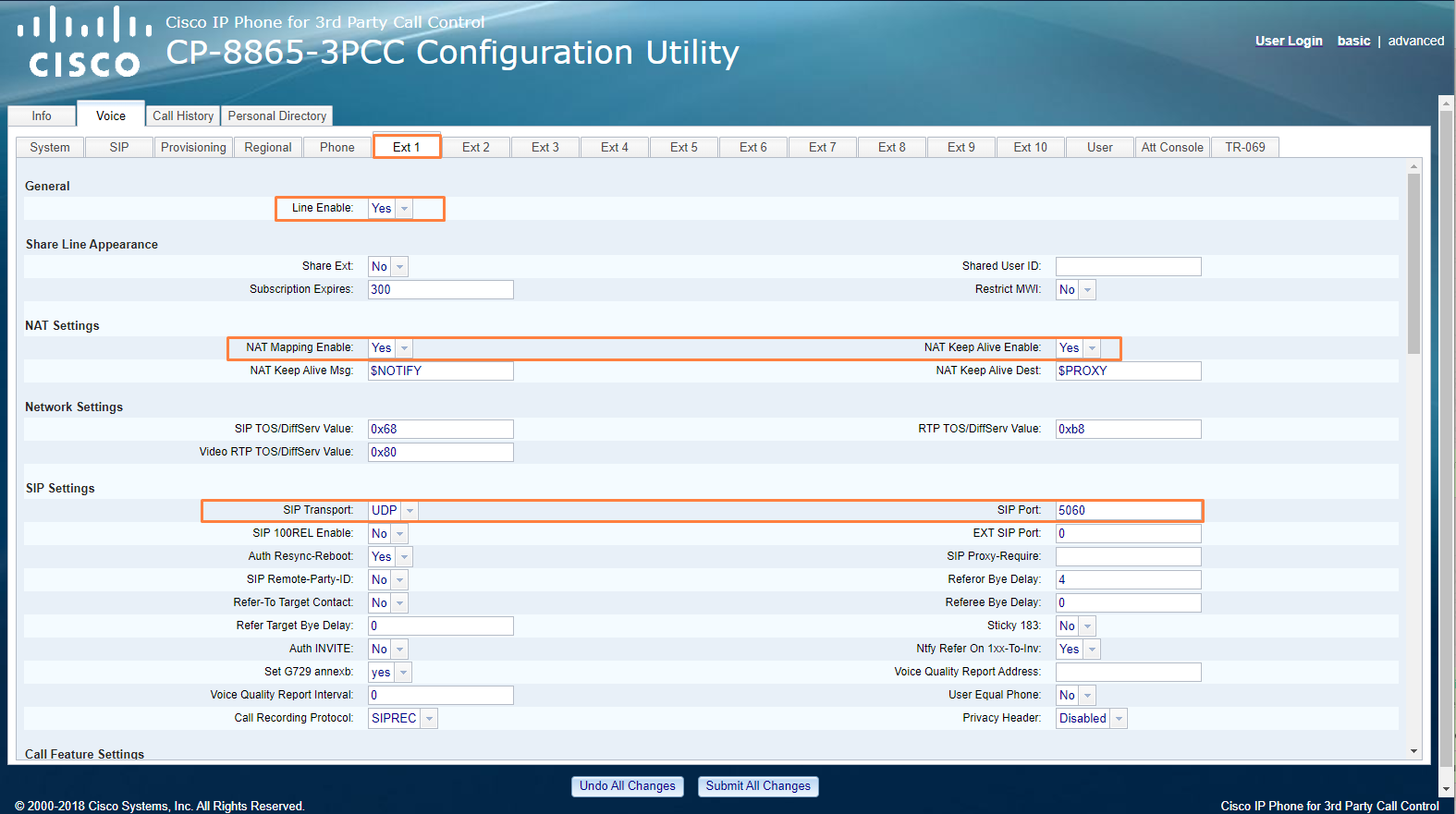The height and width of the screenshot is (814, 1456).
Task: Click the inner settings panel scrollbar
Action: click(x=1413, y=263)
